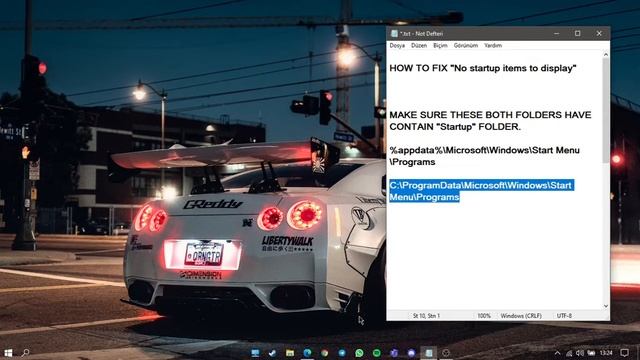The width and height of the screenshot is (640, 360).
Task: Click the scrollbar up arrow in Notepad
Action: [606, 54]
